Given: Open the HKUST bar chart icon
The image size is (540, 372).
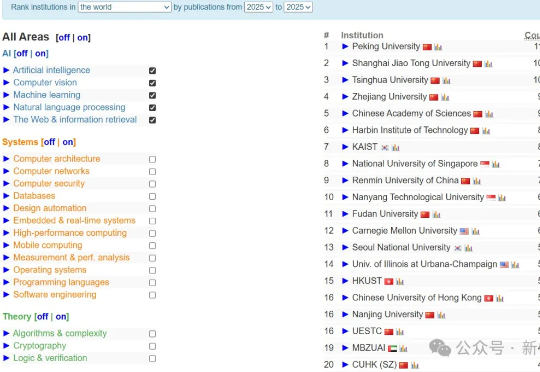Looking at the screenshot, I should click(x=399, y=281).
